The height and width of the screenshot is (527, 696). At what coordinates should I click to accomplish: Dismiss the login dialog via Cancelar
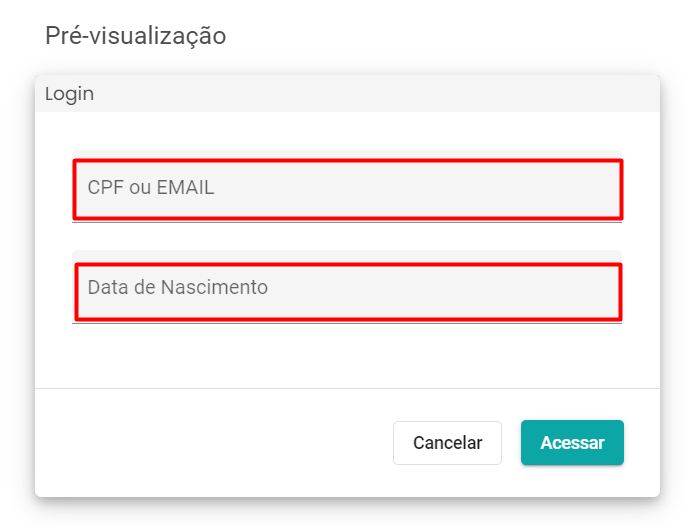pos(447,443)
